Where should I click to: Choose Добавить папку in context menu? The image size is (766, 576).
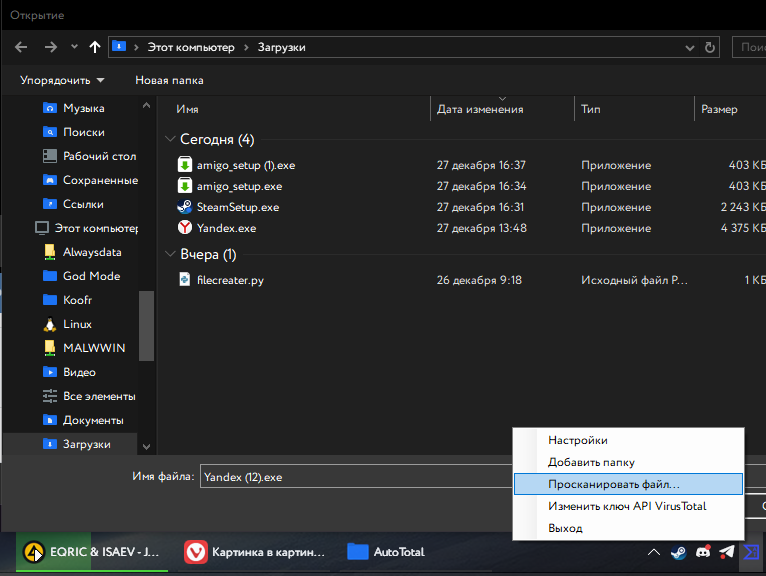pyautogui.click(x=628, y=462)
